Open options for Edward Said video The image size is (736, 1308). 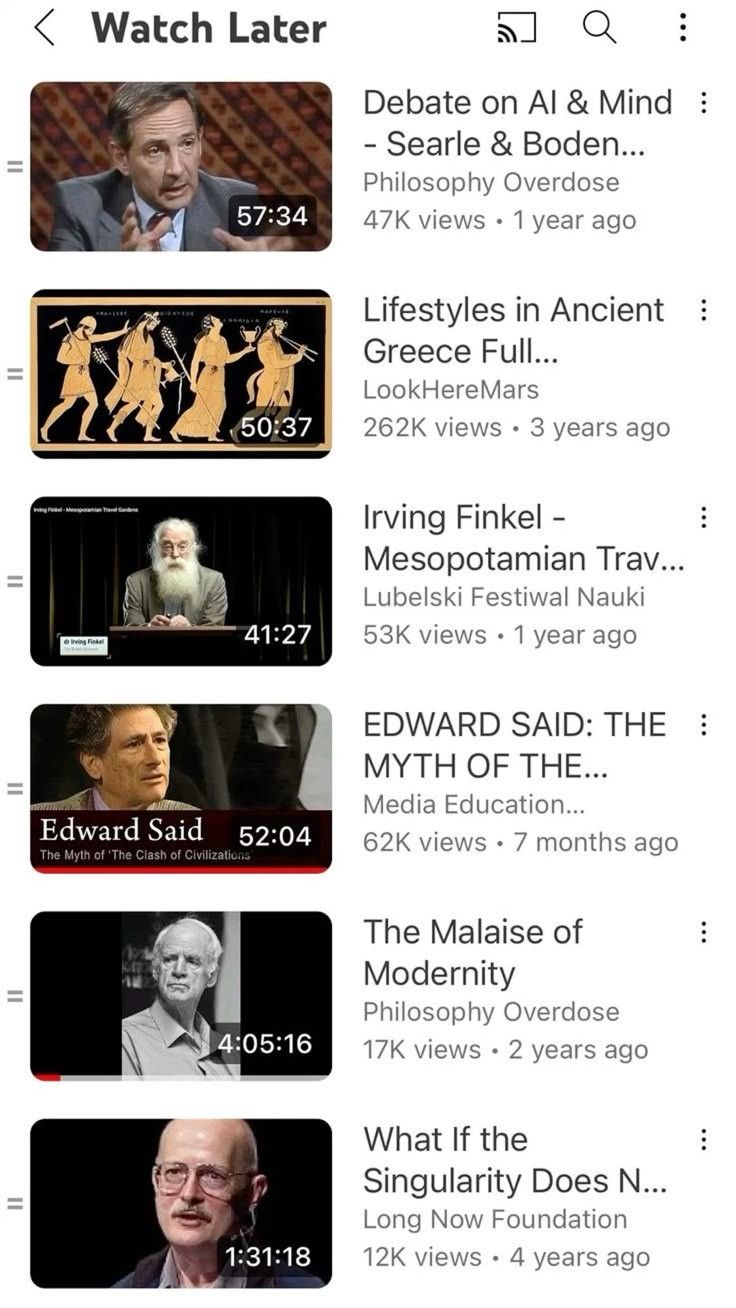pyautogui.click(x=704, y=725)
